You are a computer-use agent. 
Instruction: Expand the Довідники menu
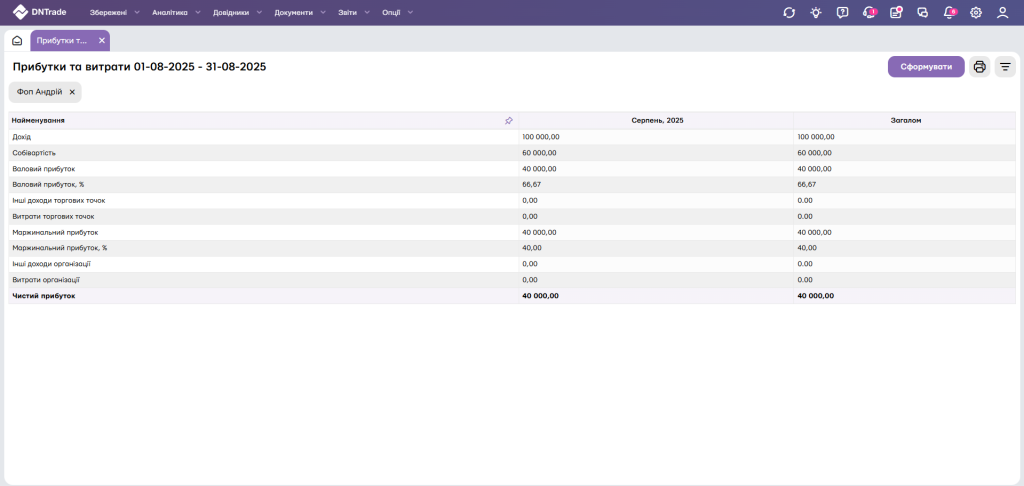click(236, 13)
